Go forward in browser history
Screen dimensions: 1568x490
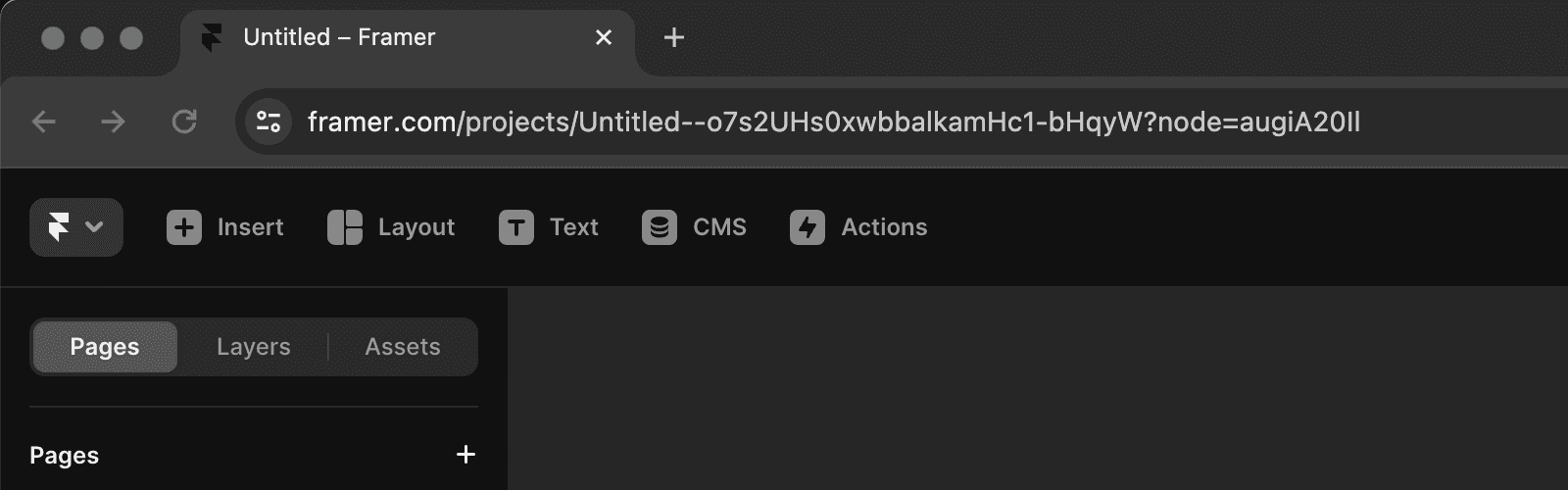point(114,122)
